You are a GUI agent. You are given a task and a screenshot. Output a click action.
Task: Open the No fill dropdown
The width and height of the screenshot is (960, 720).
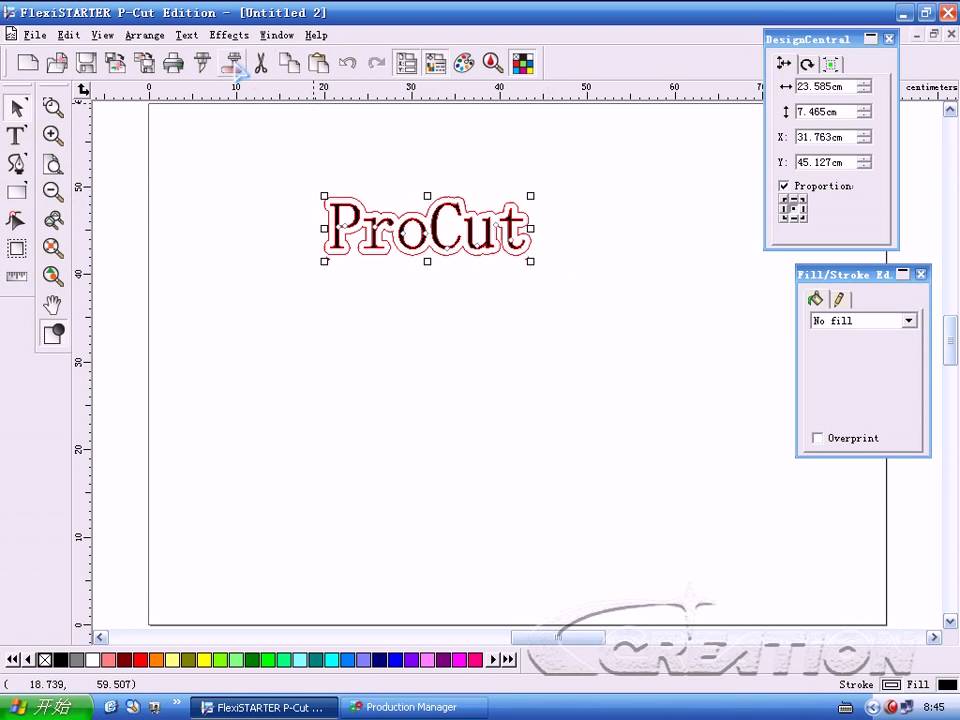click(909, 320)
